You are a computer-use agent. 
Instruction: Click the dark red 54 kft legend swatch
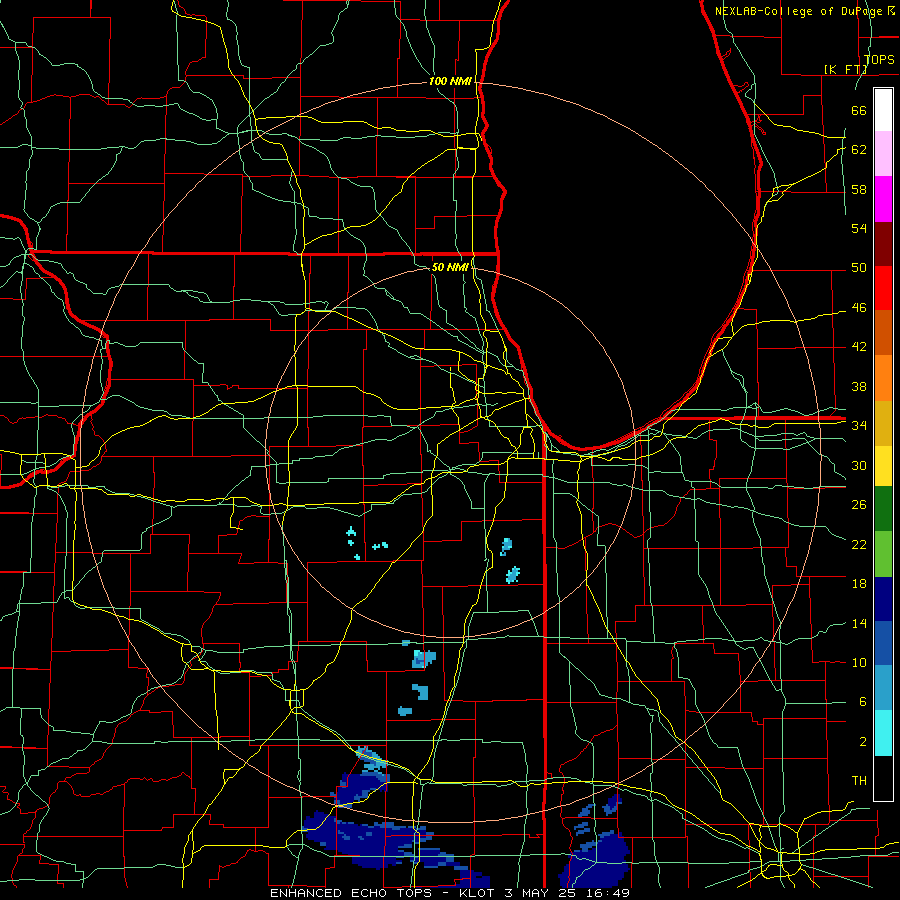pyautogui.click(x=883, y=243)
